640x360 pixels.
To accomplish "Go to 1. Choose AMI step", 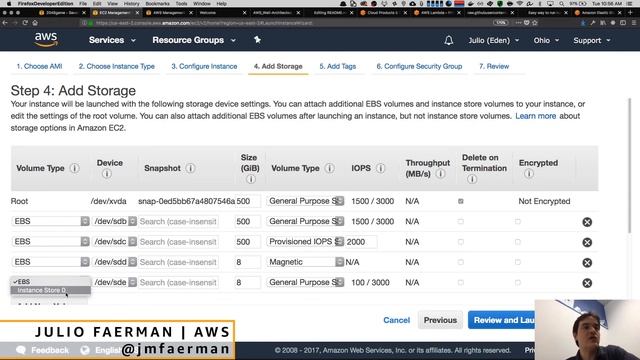I will point(39,66).
